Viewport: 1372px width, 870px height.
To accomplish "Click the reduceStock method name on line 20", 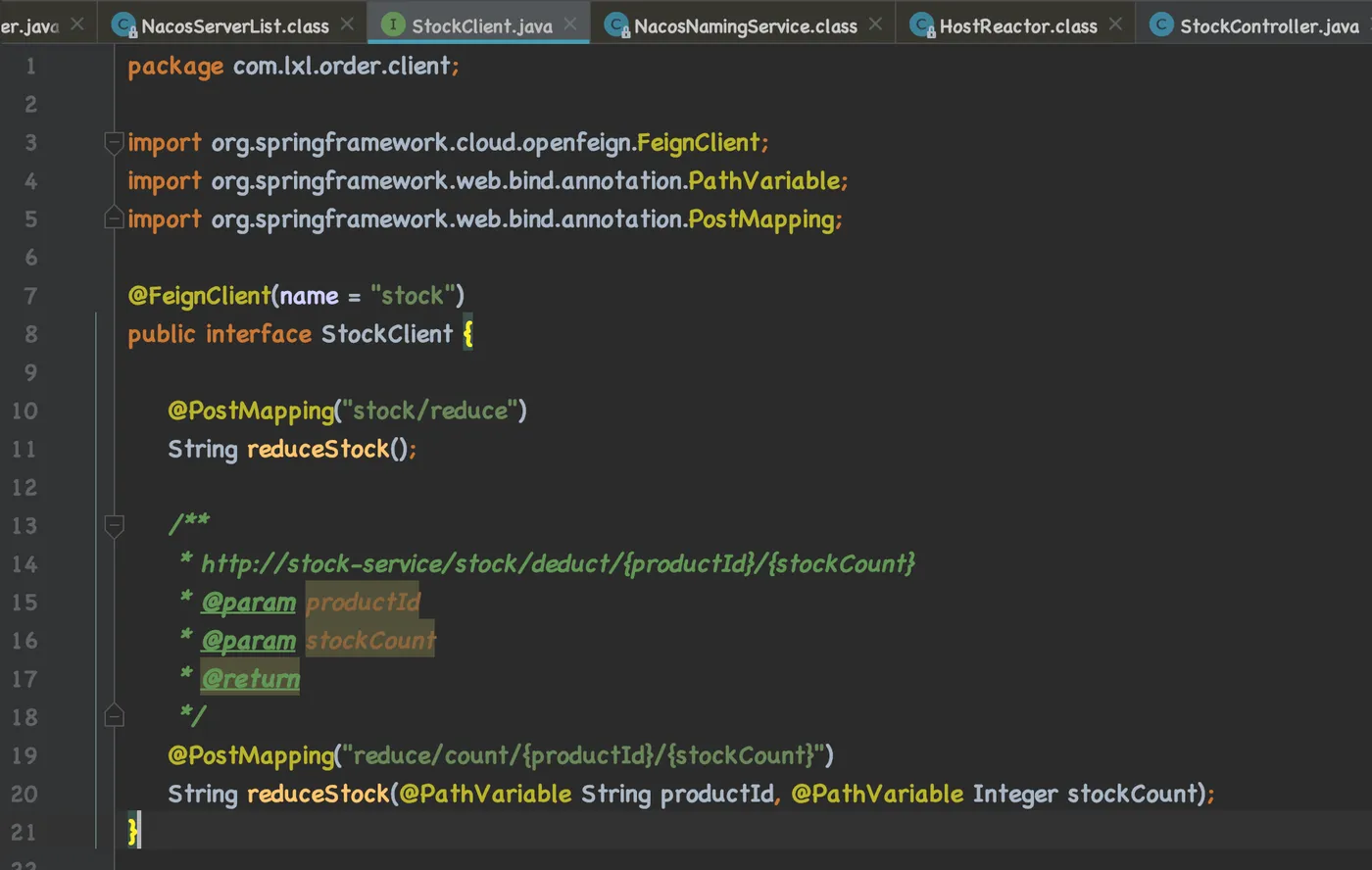I will pos(318,794).
